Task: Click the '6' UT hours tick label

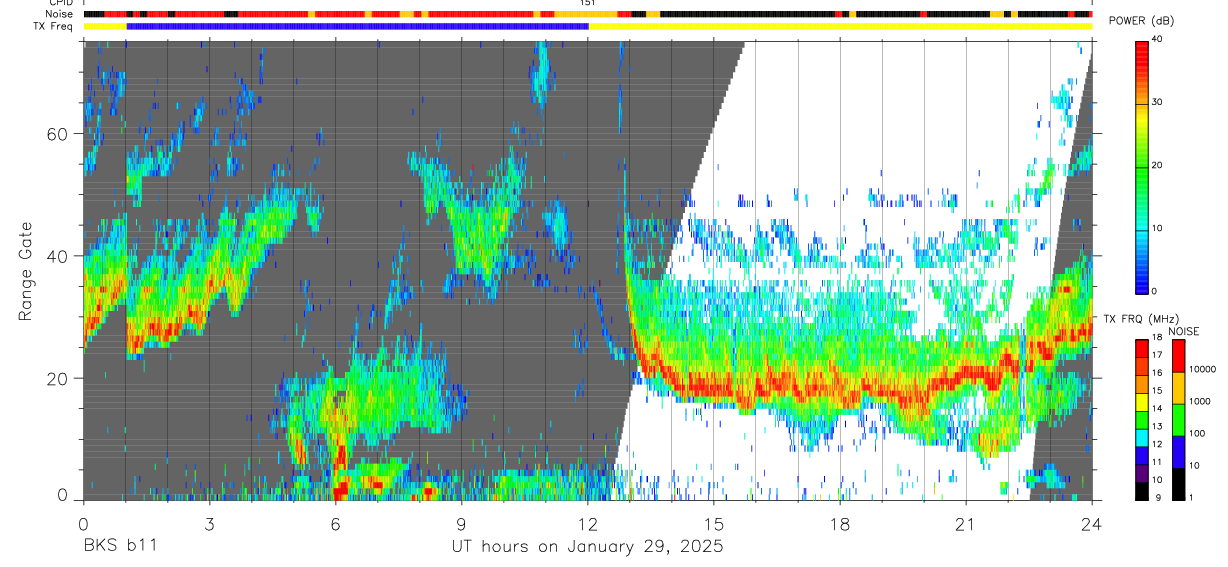Action: (x=335, y=524)
